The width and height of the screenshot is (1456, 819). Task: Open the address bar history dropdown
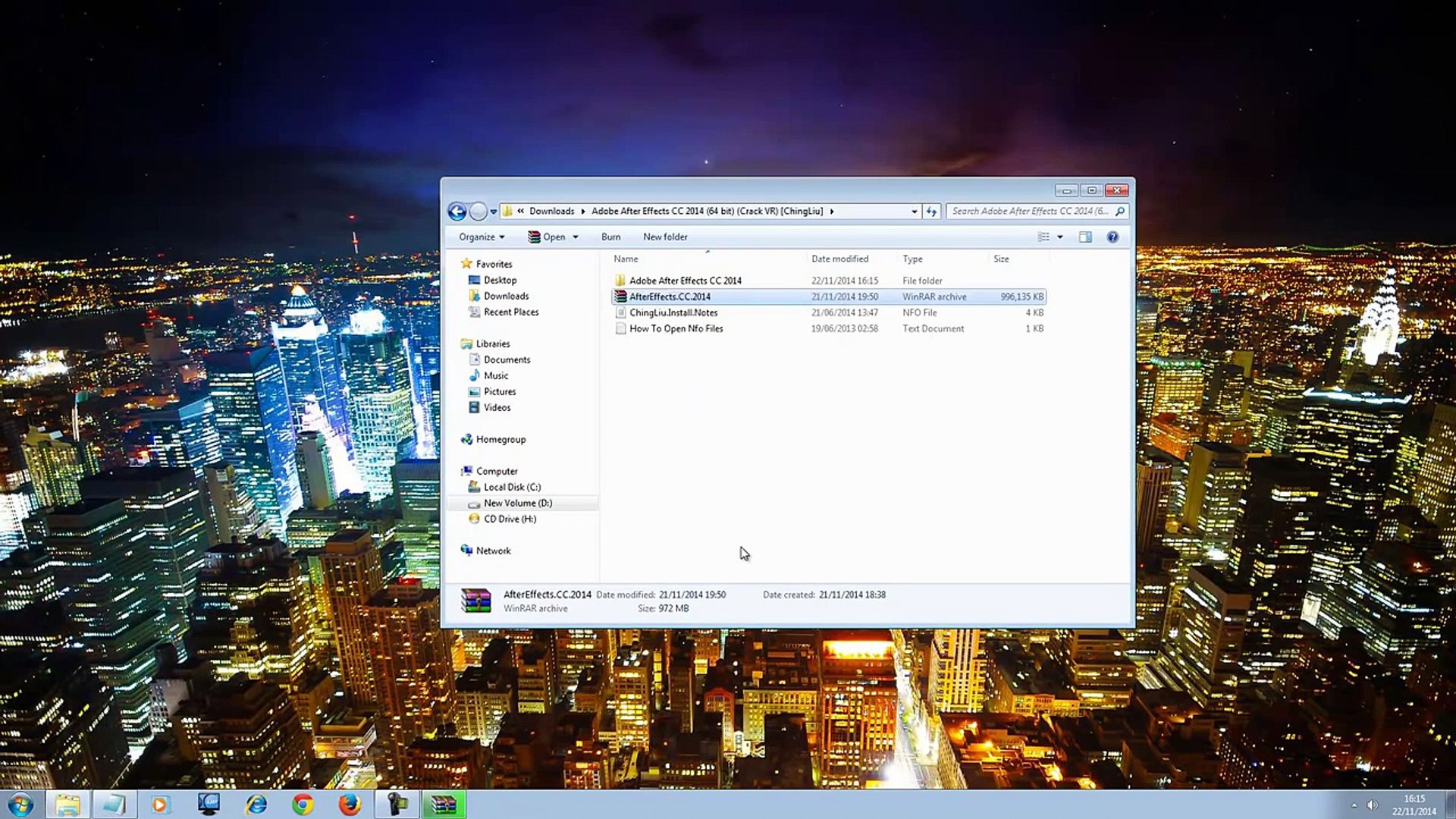pos(914,212)
